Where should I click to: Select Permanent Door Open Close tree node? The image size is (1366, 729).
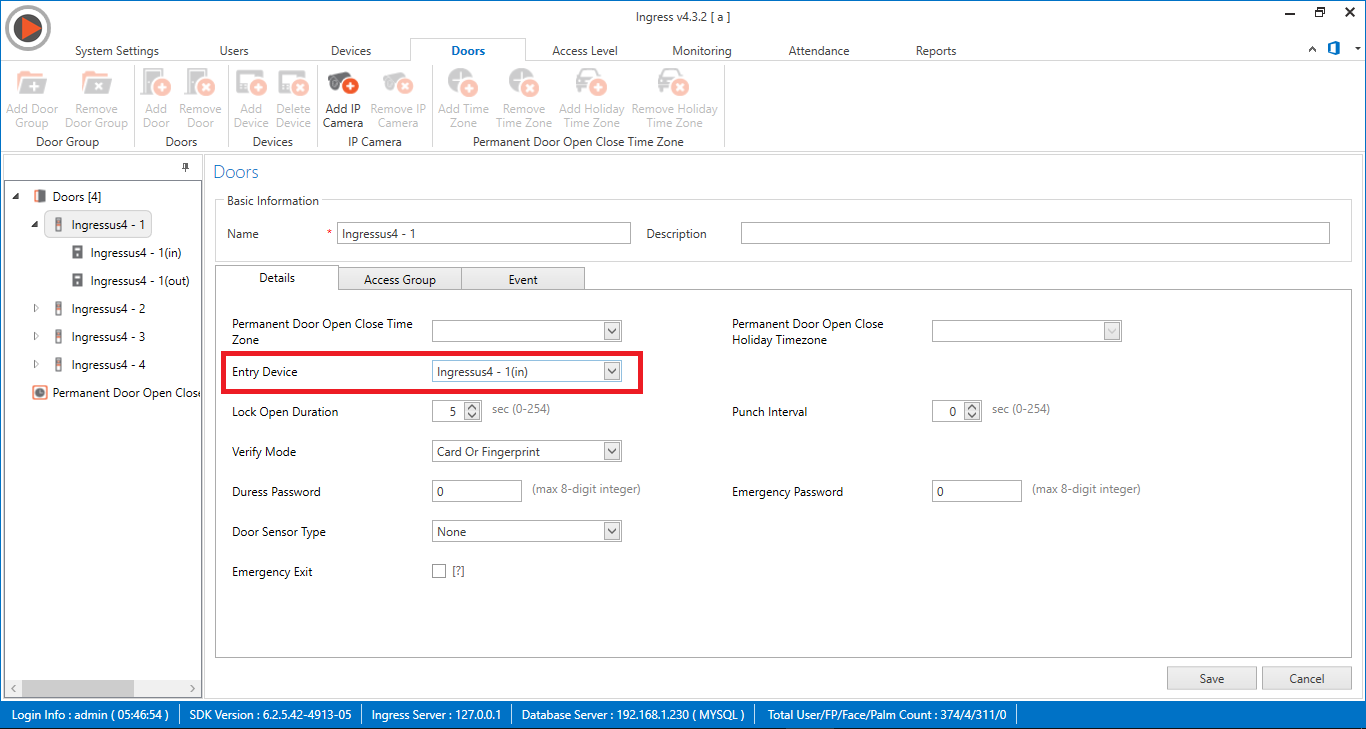pyautogui.click(x=117, y=393)
